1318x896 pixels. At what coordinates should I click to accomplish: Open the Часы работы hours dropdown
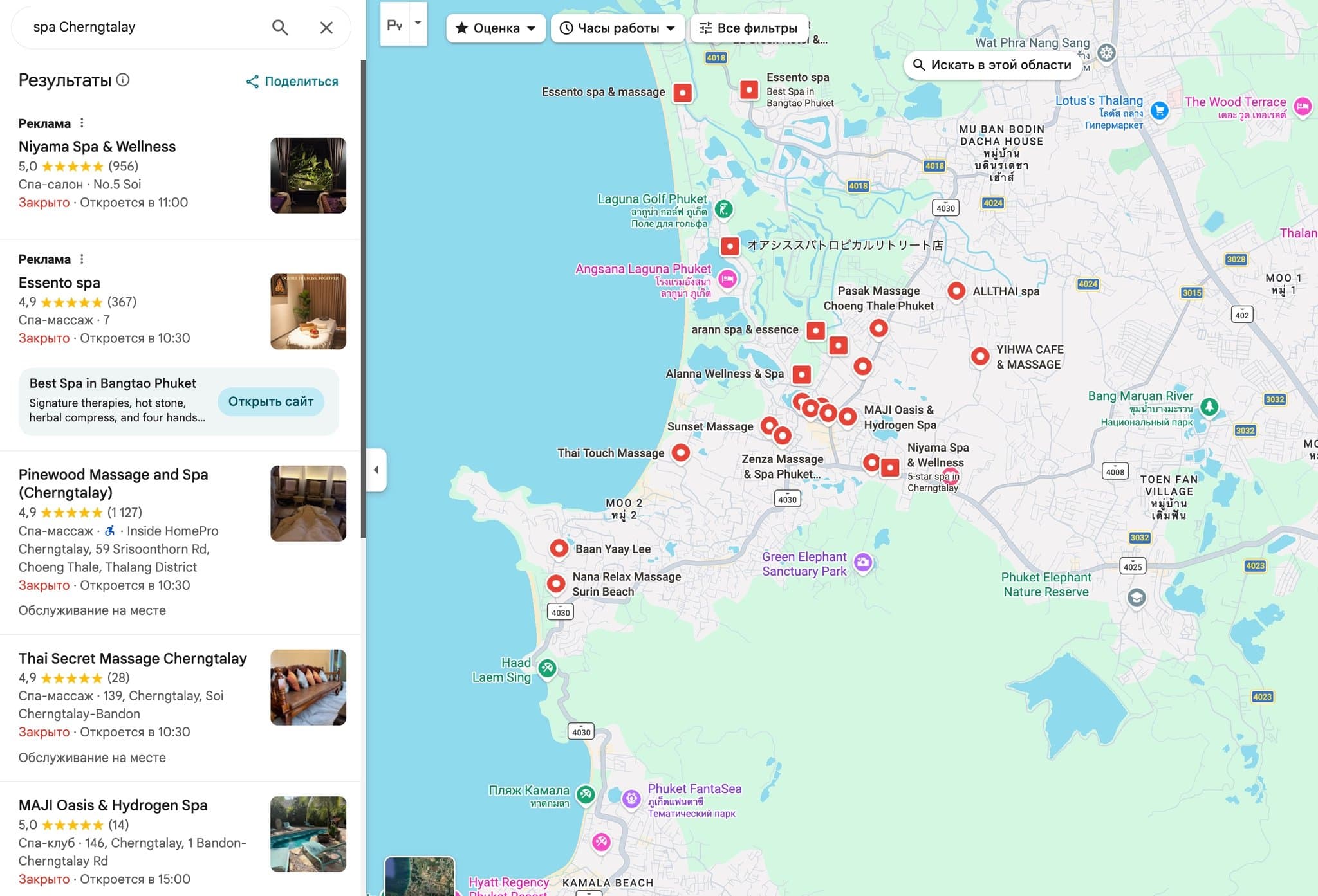click(x=617, y=28)
